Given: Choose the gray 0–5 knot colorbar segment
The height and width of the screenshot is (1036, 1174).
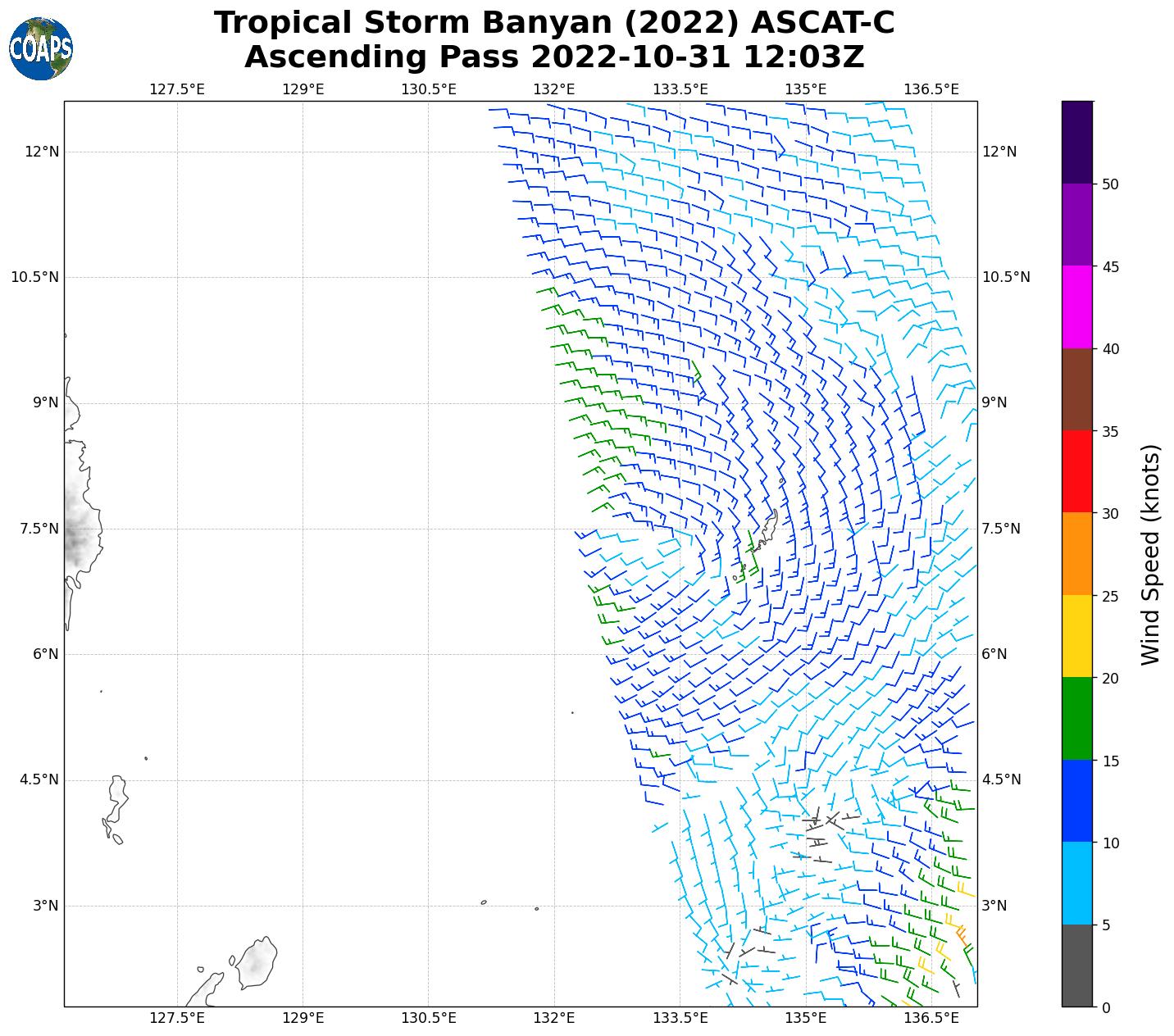Looking at the screenshot, I should click(x=1076, y=965).
